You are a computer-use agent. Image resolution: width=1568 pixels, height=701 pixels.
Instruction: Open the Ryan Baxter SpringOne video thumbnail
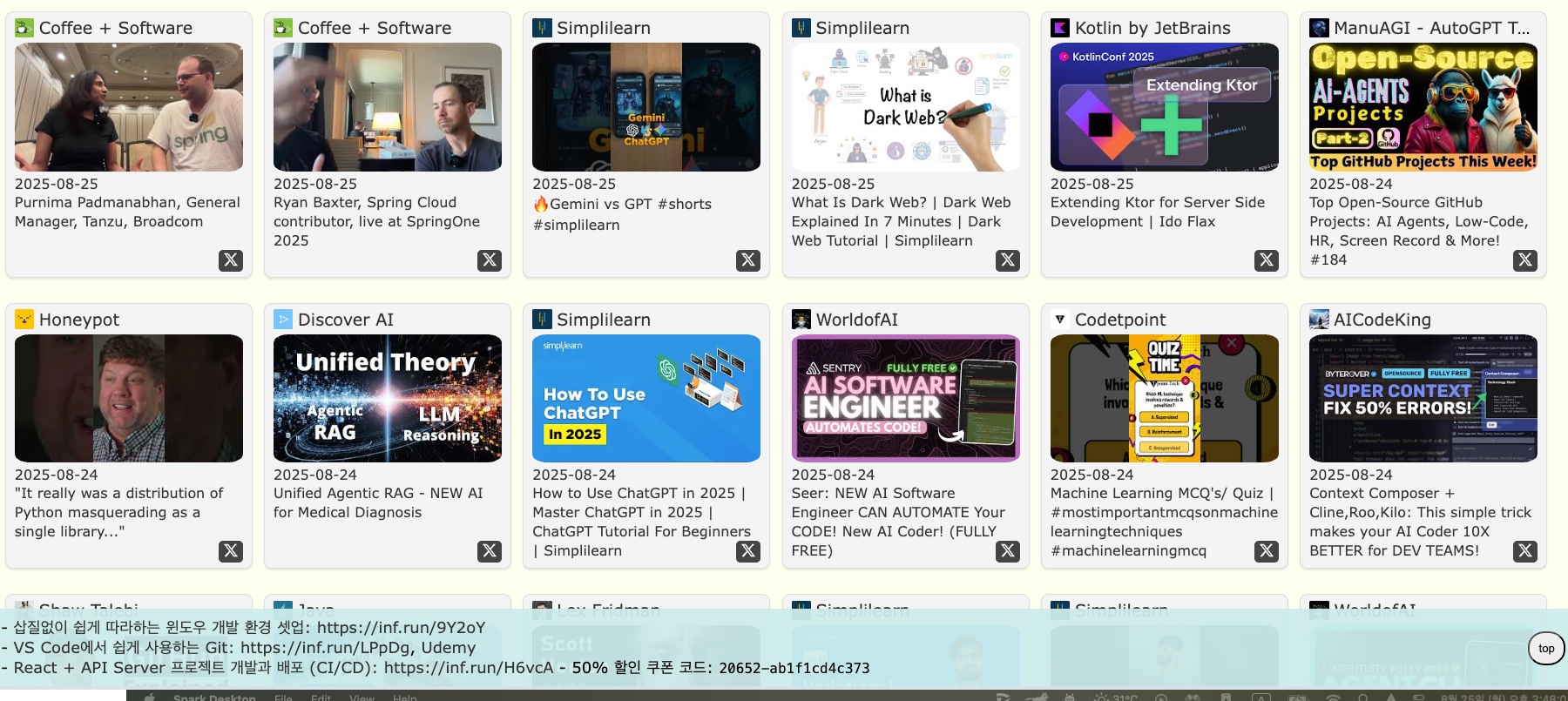pyautogui.click(x=388, y=107)
